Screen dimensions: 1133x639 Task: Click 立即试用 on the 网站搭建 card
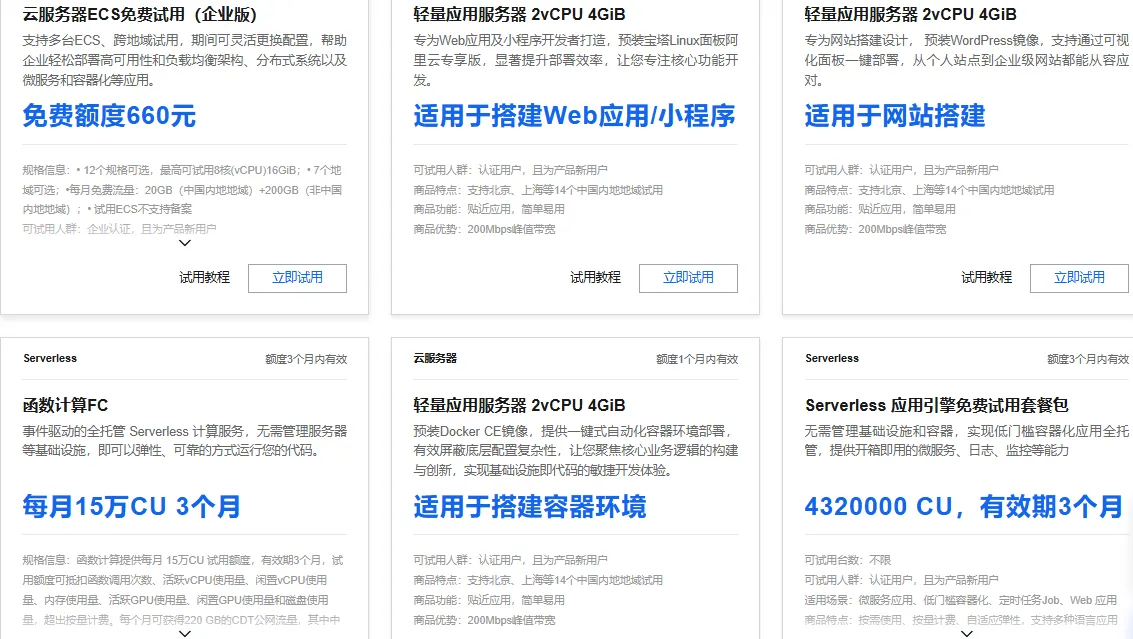coord(1079,278)
